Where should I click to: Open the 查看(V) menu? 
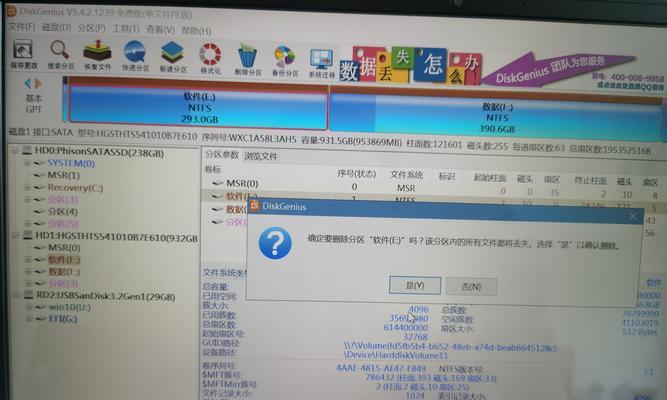tap(160, 30)
